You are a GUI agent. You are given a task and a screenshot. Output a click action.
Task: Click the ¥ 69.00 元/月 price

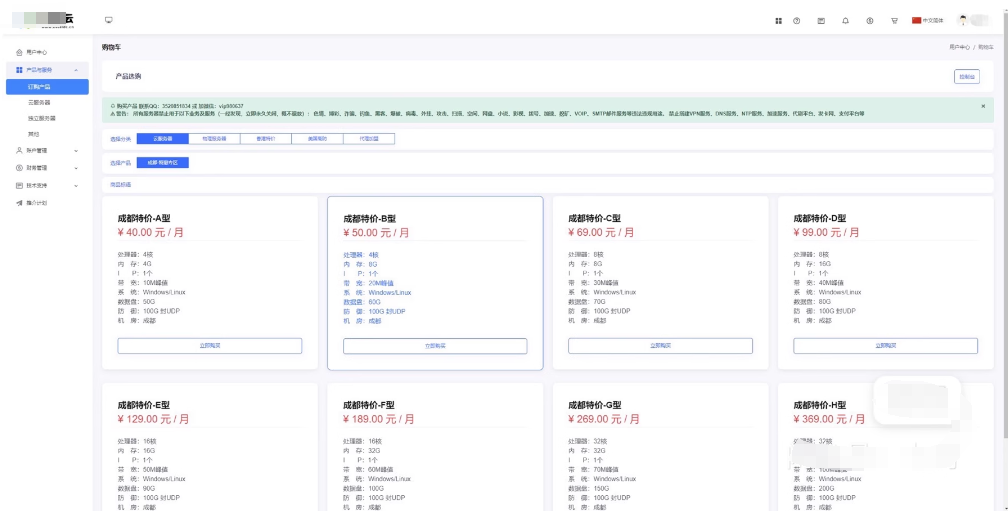coord(601,233)
